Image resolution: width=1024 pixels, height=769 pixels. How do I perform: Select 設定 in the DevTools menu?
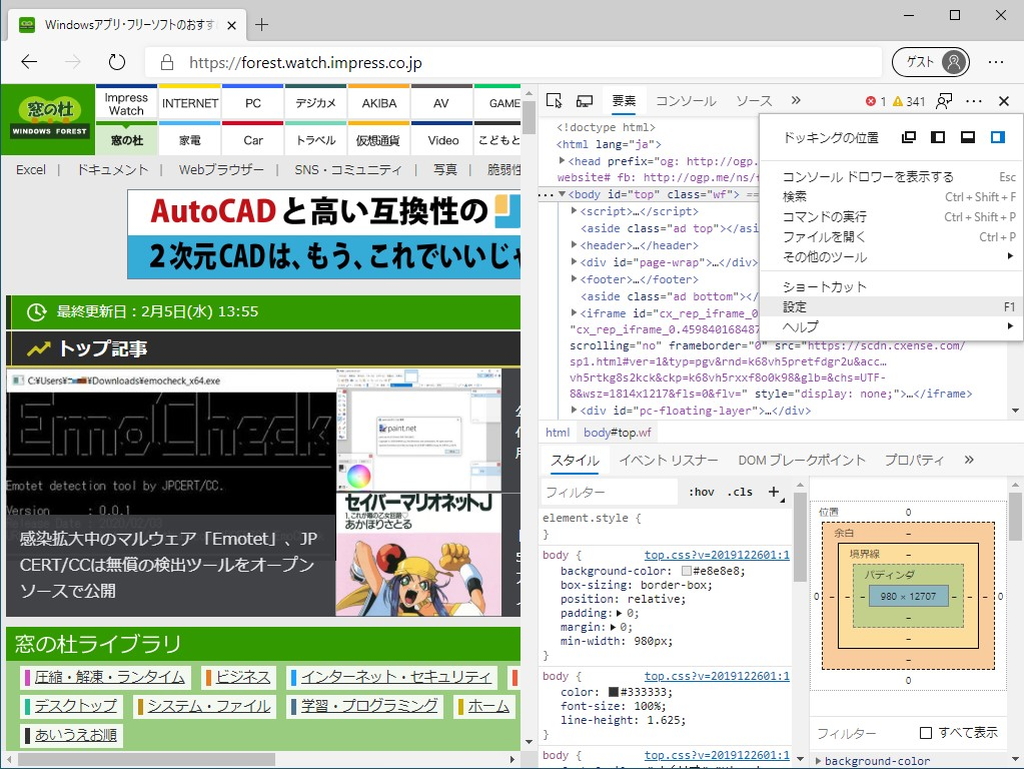pos(795,307)
